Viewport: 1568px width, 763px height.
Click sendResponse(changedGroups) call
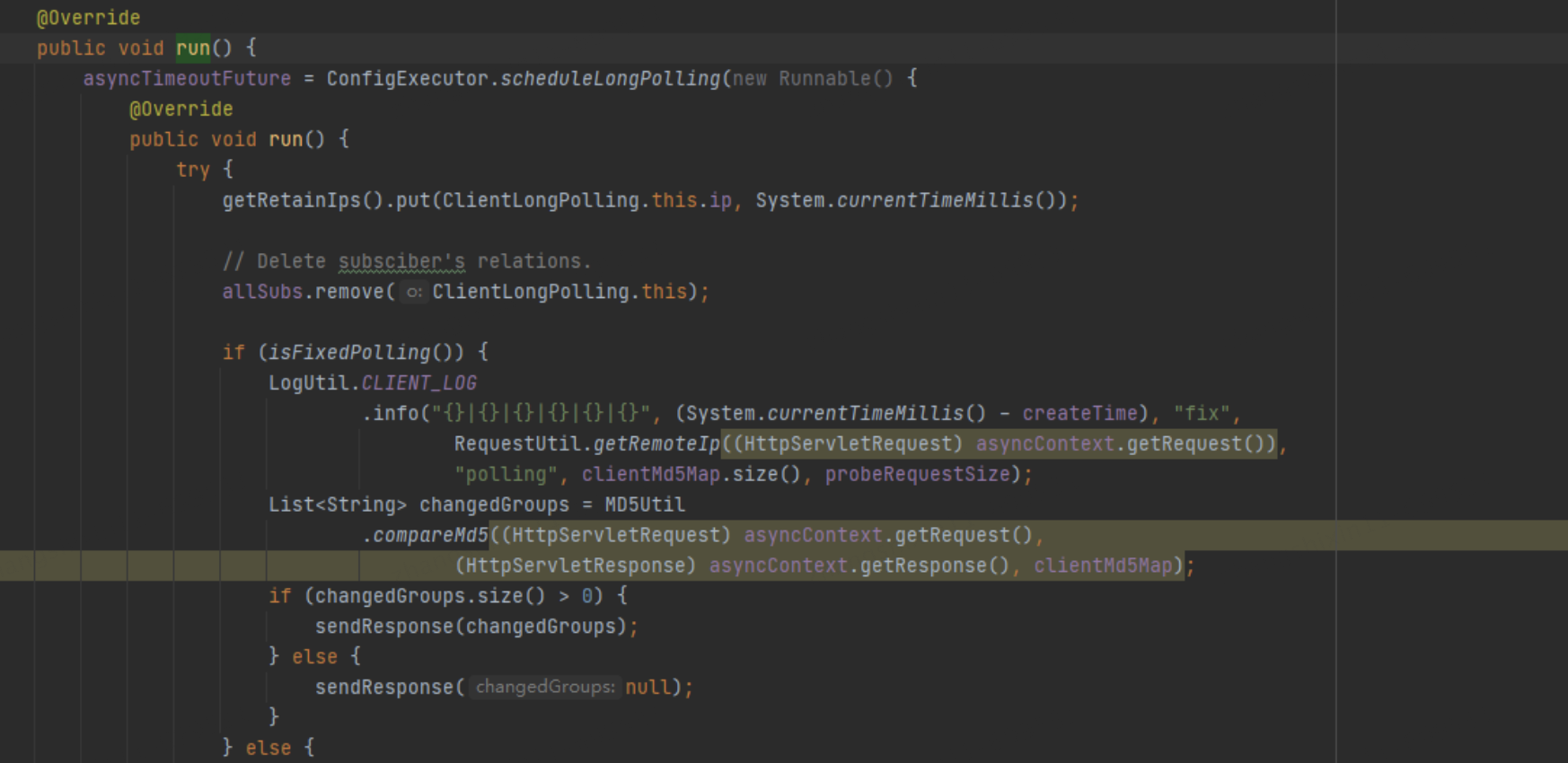(471, 627)
